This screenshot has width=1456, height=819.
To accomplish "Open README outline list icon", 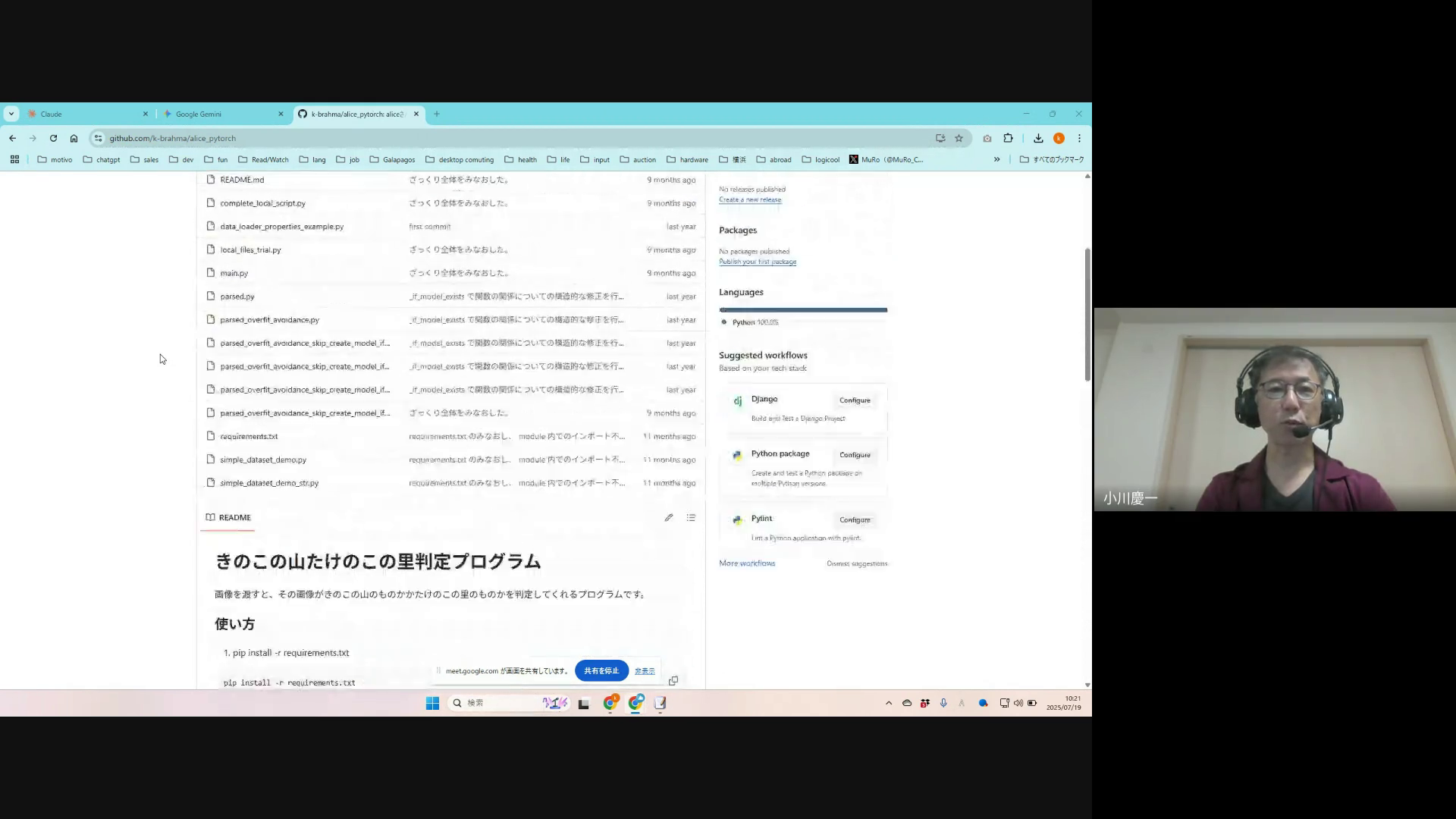I will pyautogui.click(x=691, y=518).
